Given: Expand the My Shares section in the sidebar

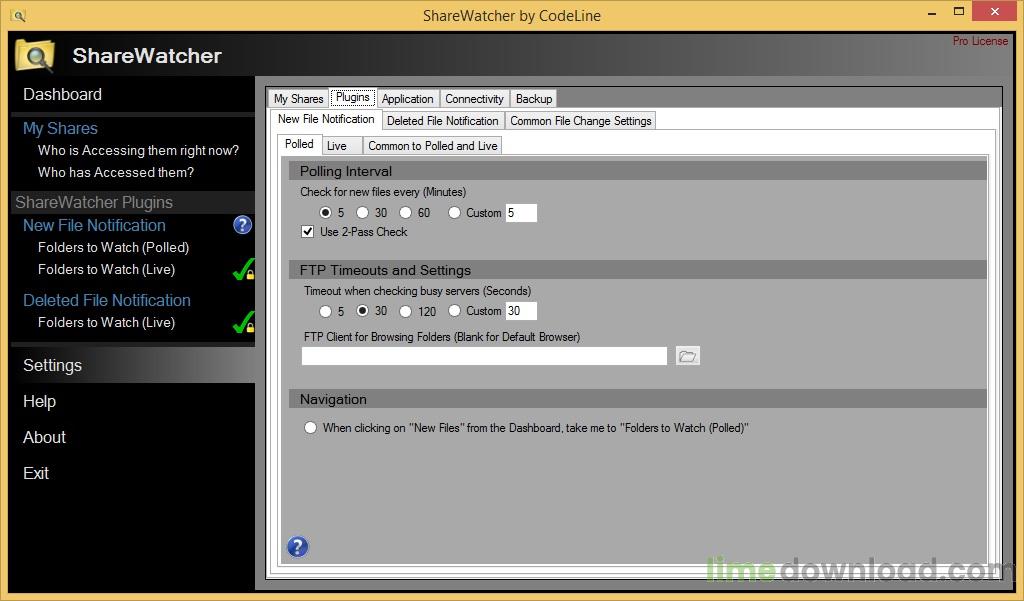Looking at the screenshot, I should (x=60, y=128).
